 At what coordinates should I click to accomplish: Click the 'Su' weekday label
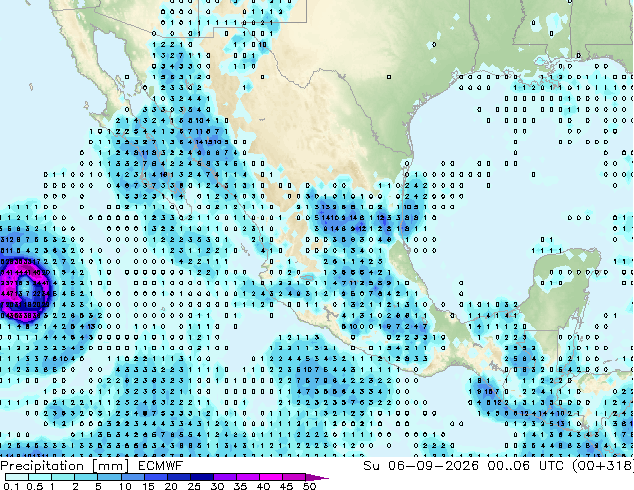(x=372, y=465)
